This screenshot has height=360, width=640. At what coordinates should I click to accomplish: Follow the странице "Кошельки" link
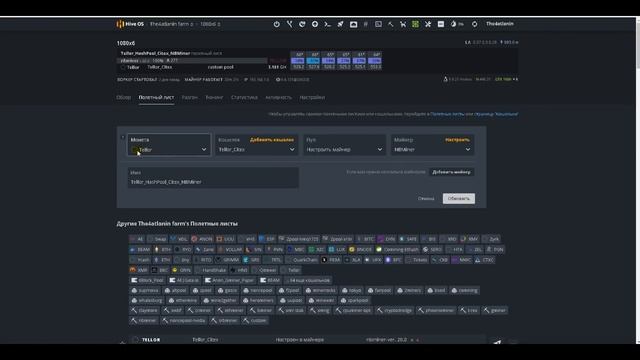(x=496, y=114)
